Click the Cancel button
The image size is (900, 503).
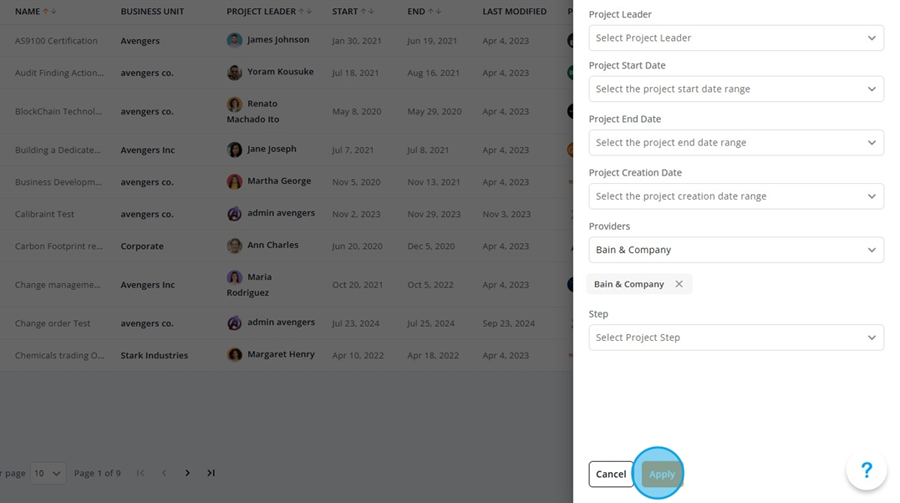pos(611,474)
